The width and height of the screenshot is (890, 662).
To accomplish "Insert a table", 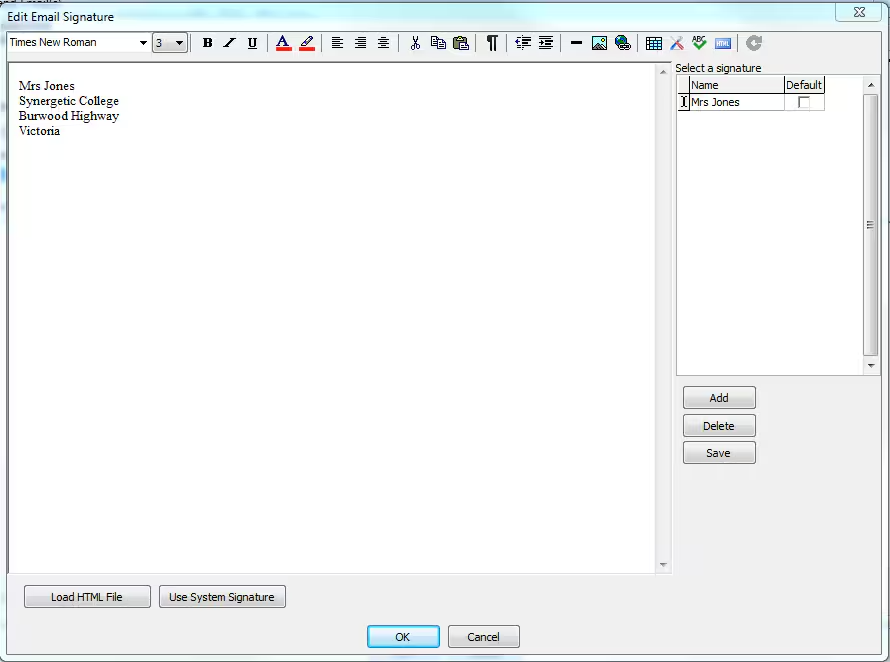I will pos(654,43).
